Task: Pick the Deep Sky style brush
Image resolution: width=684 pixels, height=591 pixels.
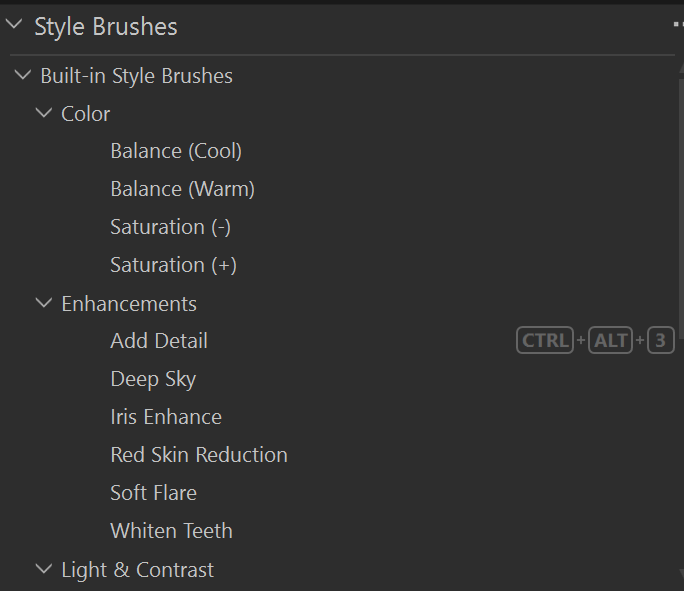Action: coord(153,379)
